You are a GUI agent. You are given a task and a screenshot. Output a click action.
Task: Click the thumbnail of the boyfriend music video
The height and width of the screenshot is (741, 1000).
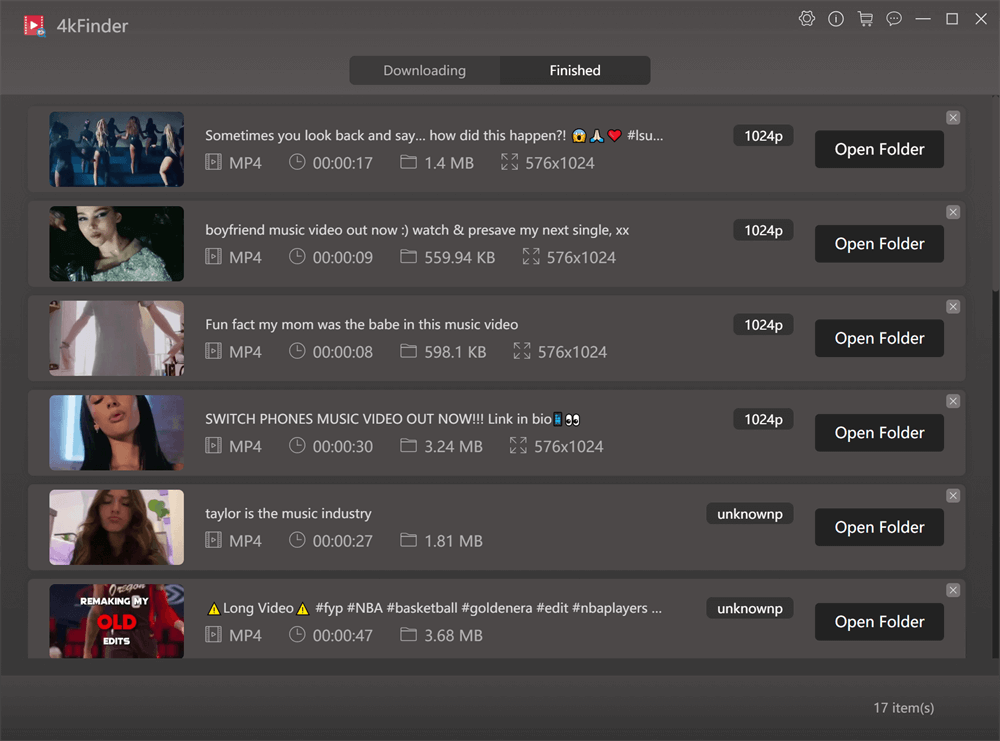pos(116,243)
